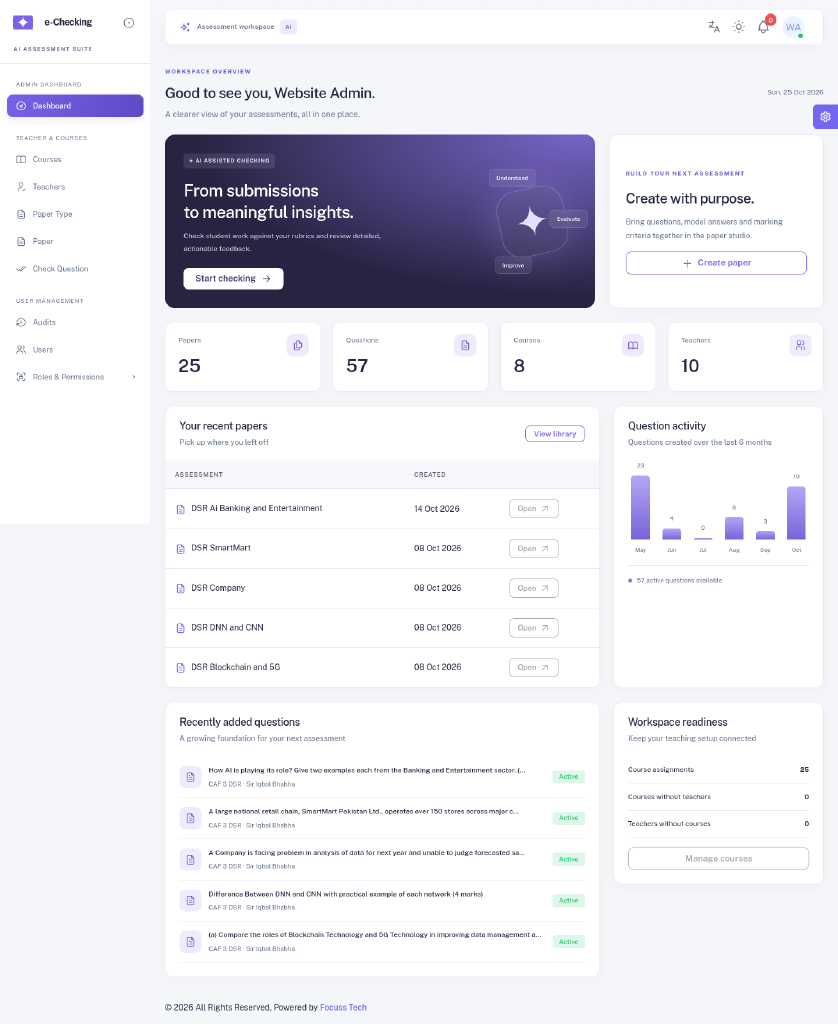This screenshot has height=1024, width=838.
Task: Click the Users people icon in sidebar
Action: tap(21, 349)
